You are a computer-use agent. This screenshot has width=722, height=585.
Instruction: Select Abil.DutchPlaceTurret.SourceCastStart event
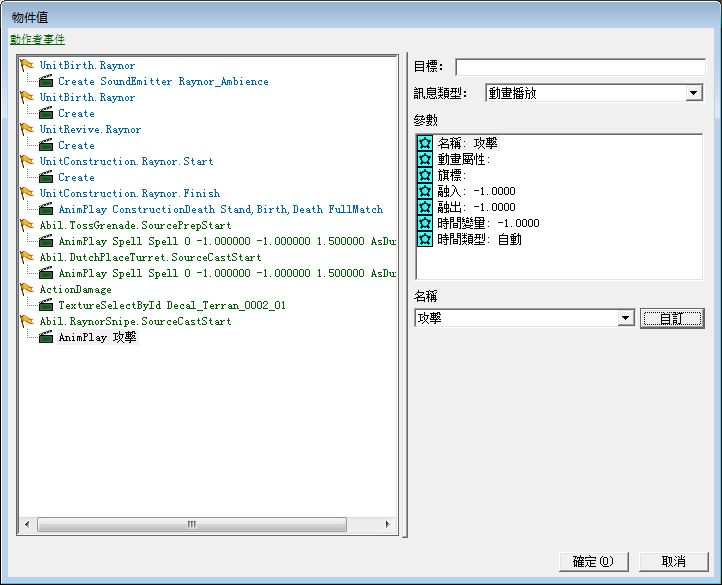[151, 257]
